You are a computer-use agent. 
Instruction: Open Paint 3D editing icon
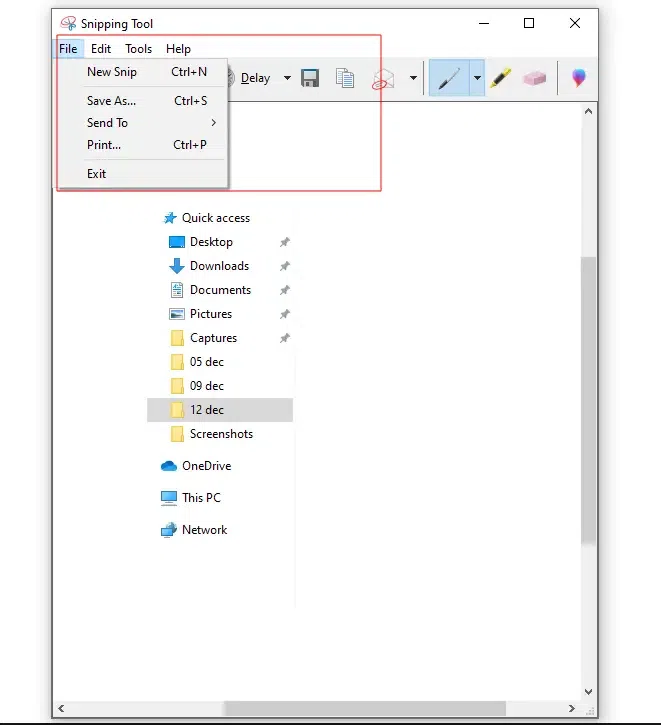pyautogui.click(x=578, y=78)
